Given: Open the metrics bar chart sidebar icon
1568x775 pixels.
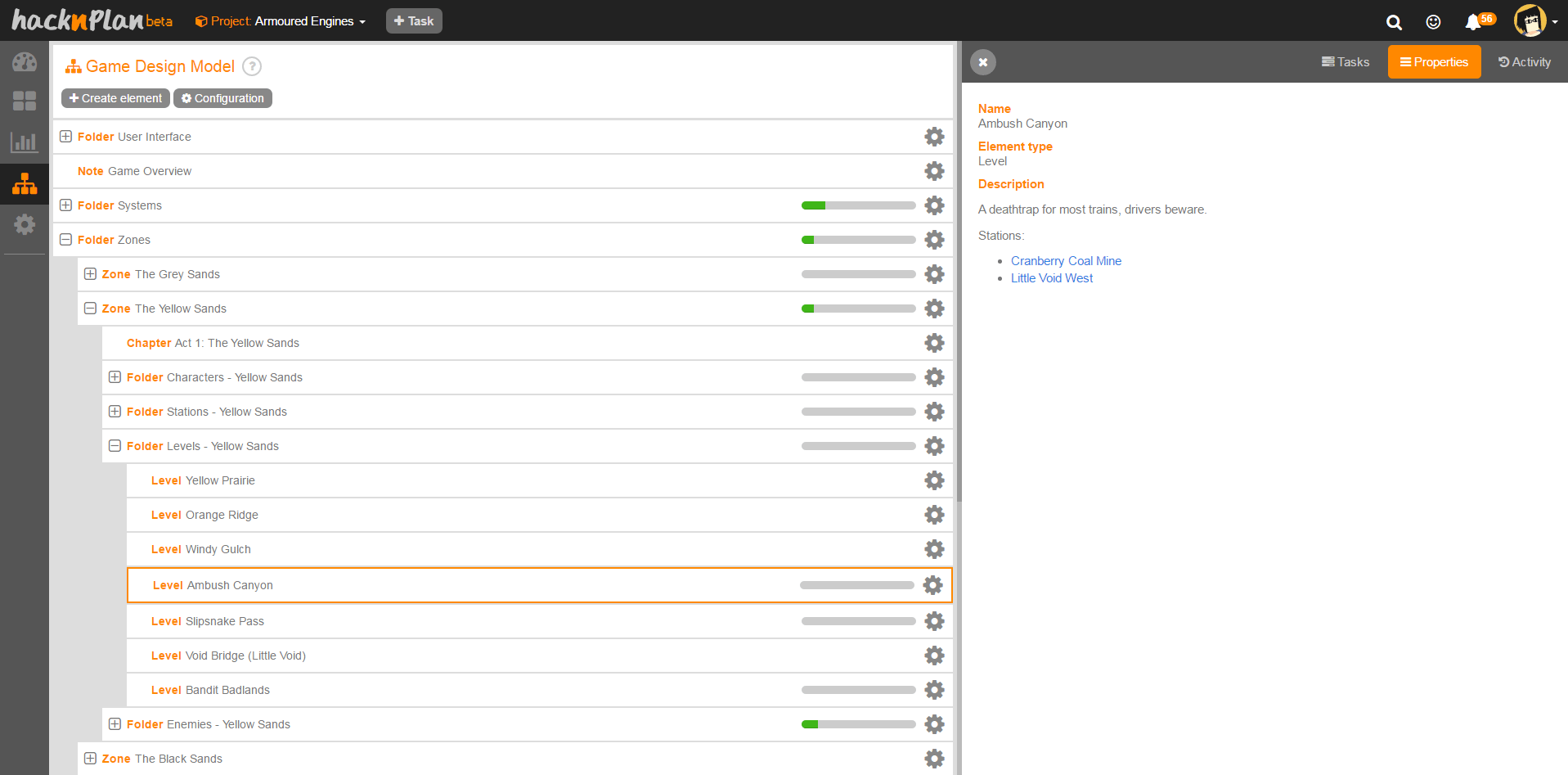Looking at the screenshot, I should click(x=25, y=142).
